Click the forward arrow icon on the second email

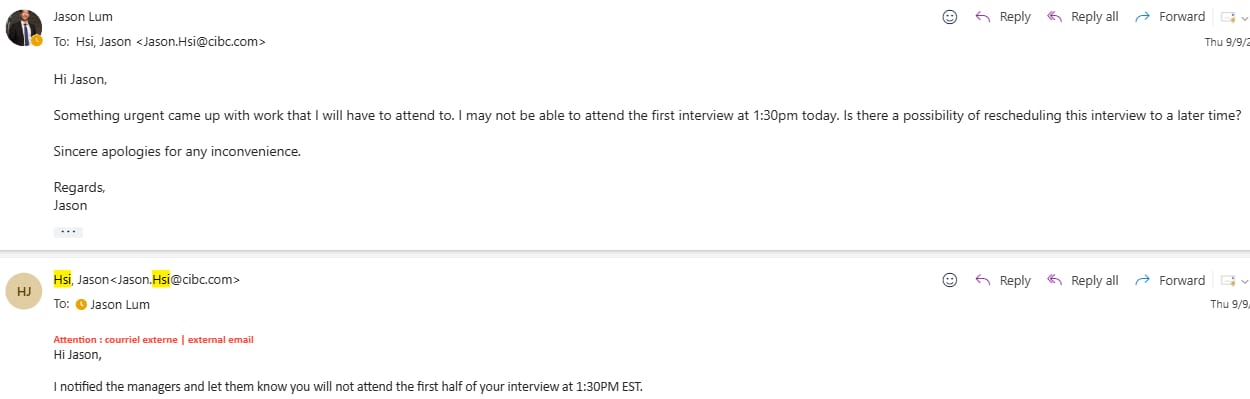pos(1143,281)
